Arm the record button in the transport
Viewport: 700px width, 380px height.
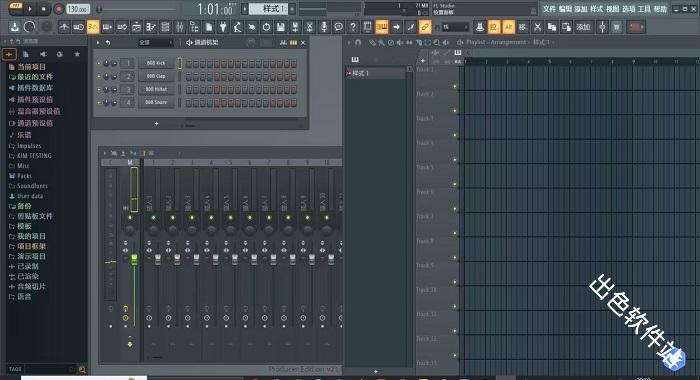(58, 8)
